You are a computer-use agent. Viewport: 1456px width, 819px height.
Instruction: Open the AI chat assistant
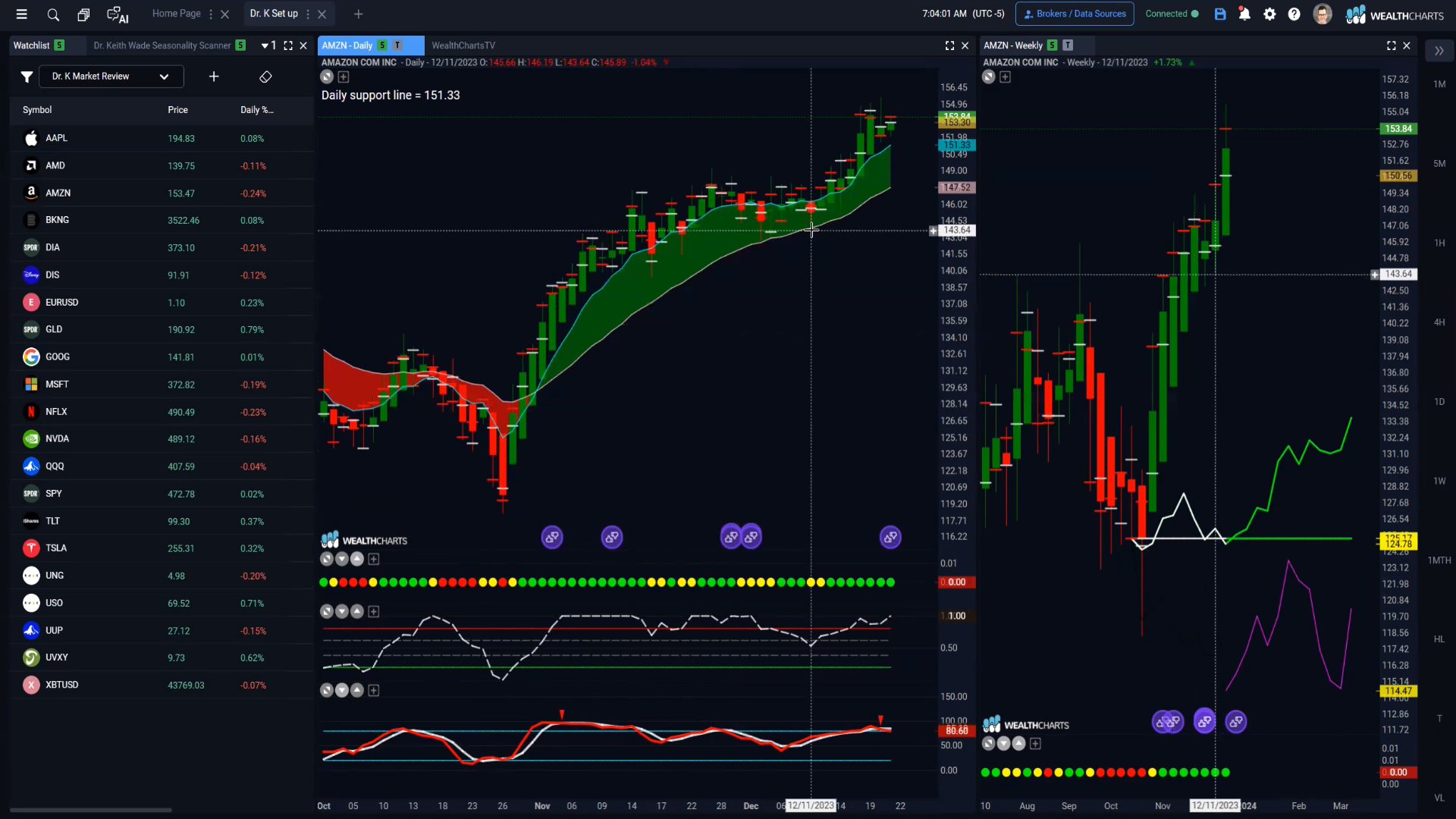pyautogui.click(x=118, y=14)
